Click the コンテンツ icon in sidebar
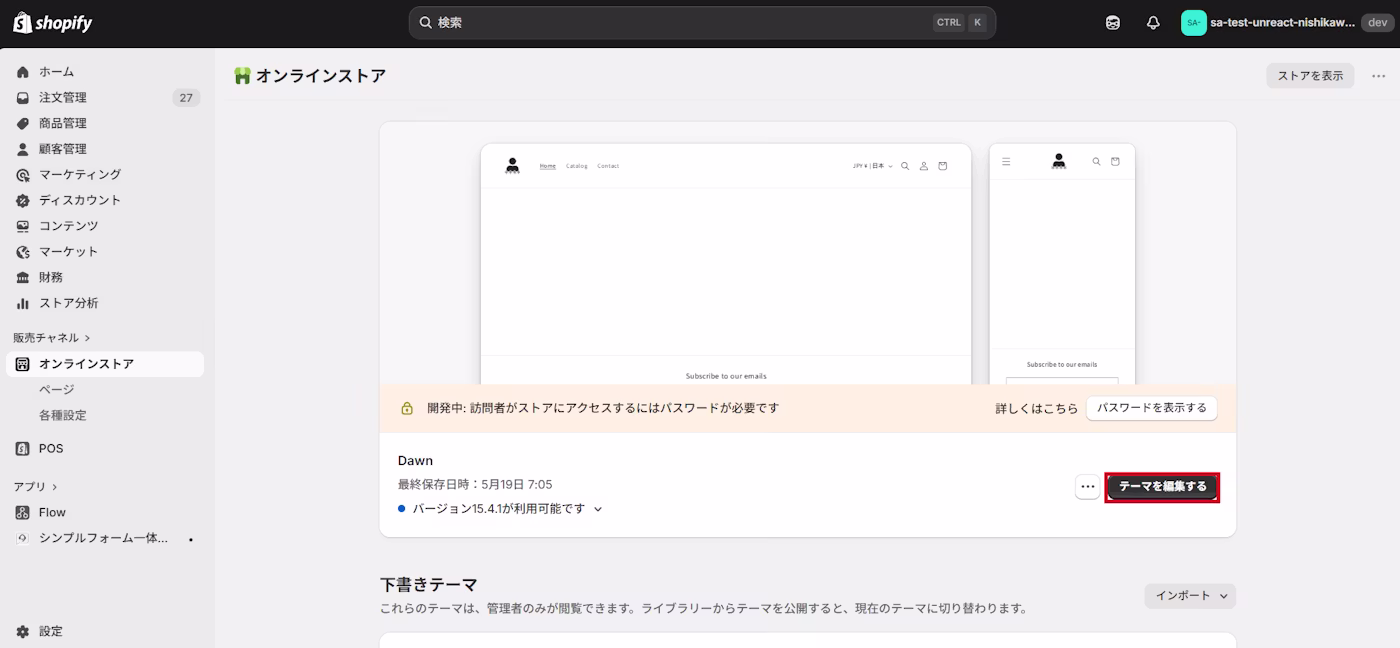Viewport: 1400px width, 648px height. tap(23, 226)
